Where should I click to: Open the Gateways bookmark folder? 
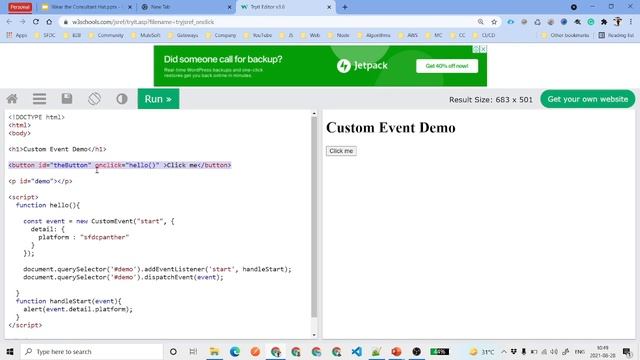[x=183, y=36]
